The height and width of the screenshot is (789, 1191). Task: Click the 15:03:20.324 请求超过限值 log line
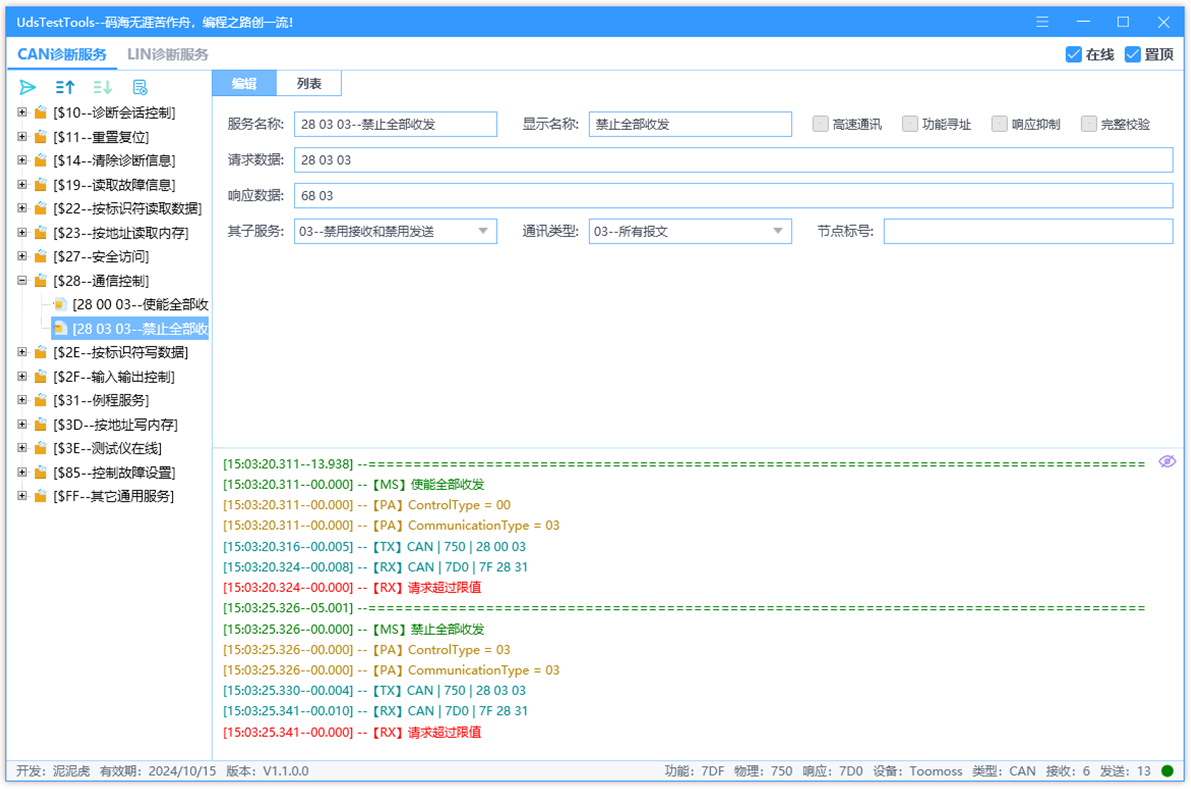pyautogui.click(x=352, y=588)
